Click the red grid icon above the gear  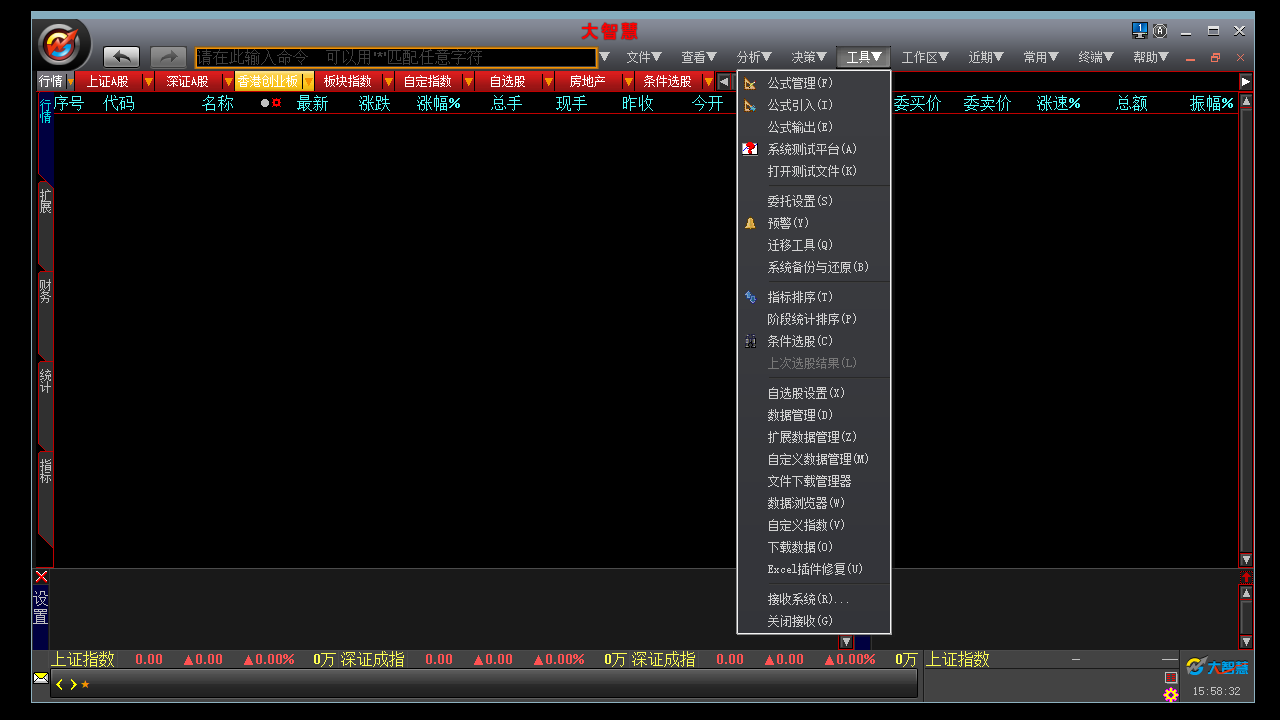[1170, 677]
